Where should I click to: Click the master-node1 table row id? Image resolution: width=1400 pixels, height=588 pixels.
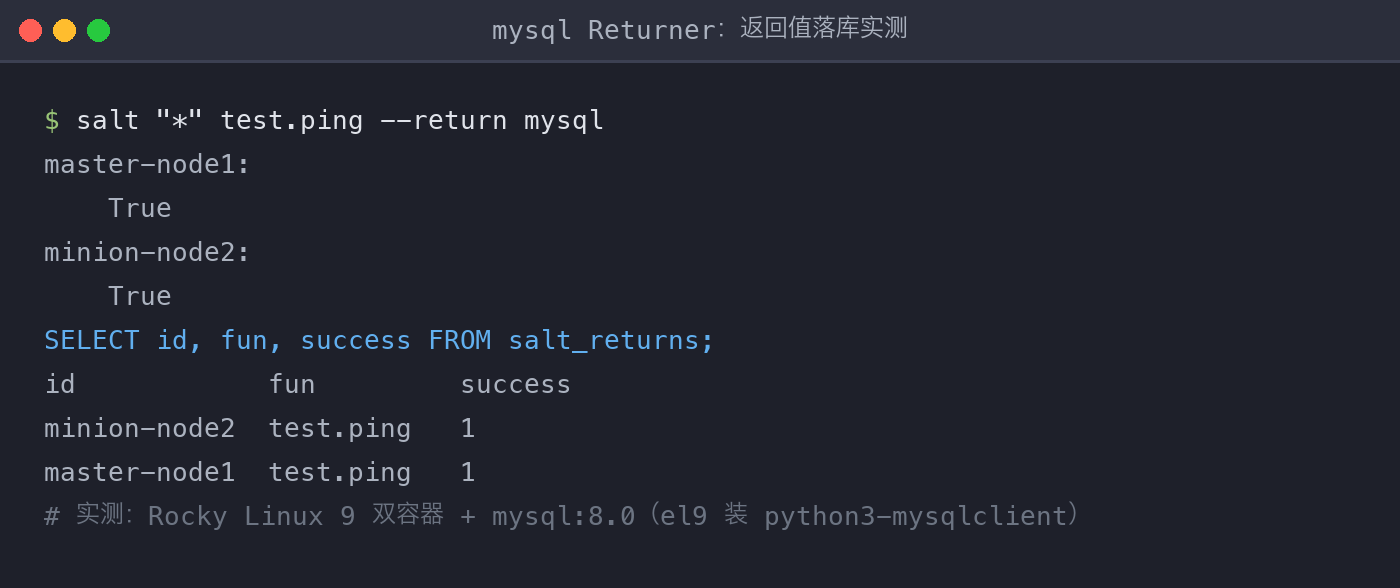(140, 472)
